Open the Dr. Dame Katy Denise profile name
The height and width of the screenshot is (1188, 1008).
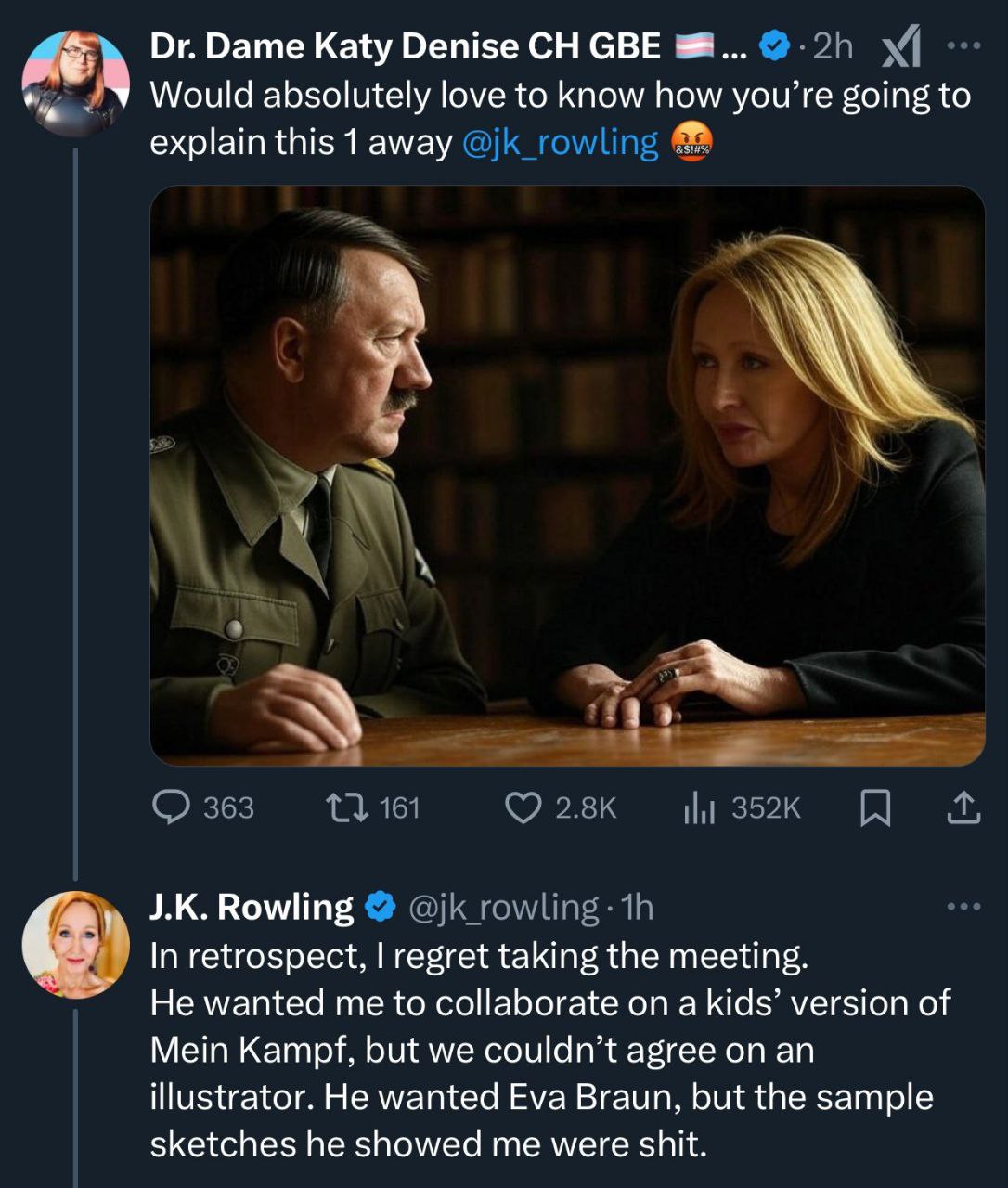[x=405, y=46]
